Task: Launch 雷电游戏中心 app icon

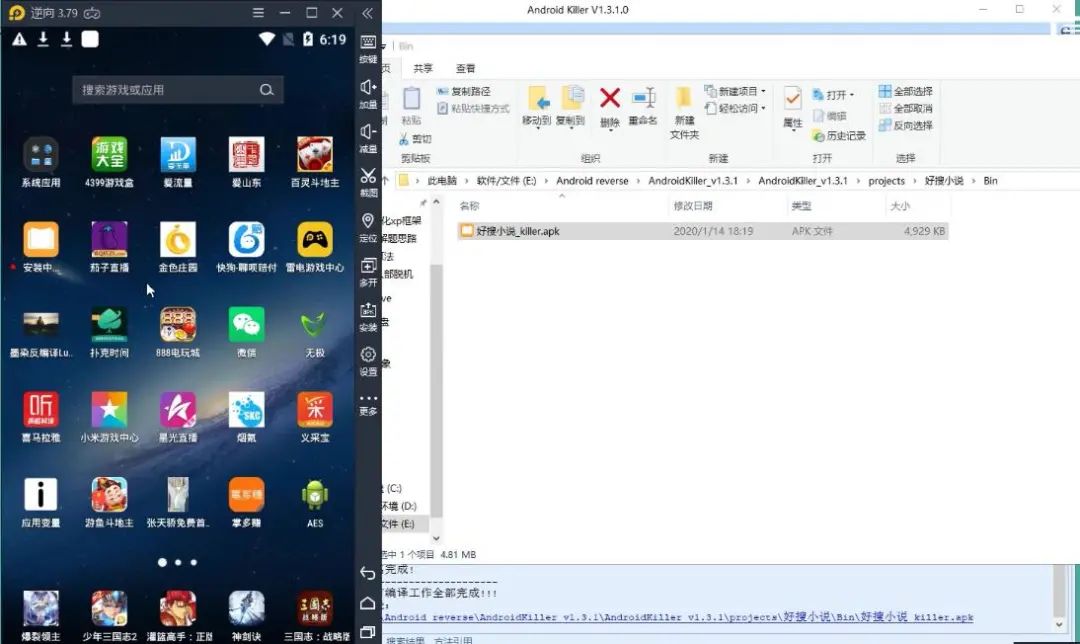Action: point(315,239)
